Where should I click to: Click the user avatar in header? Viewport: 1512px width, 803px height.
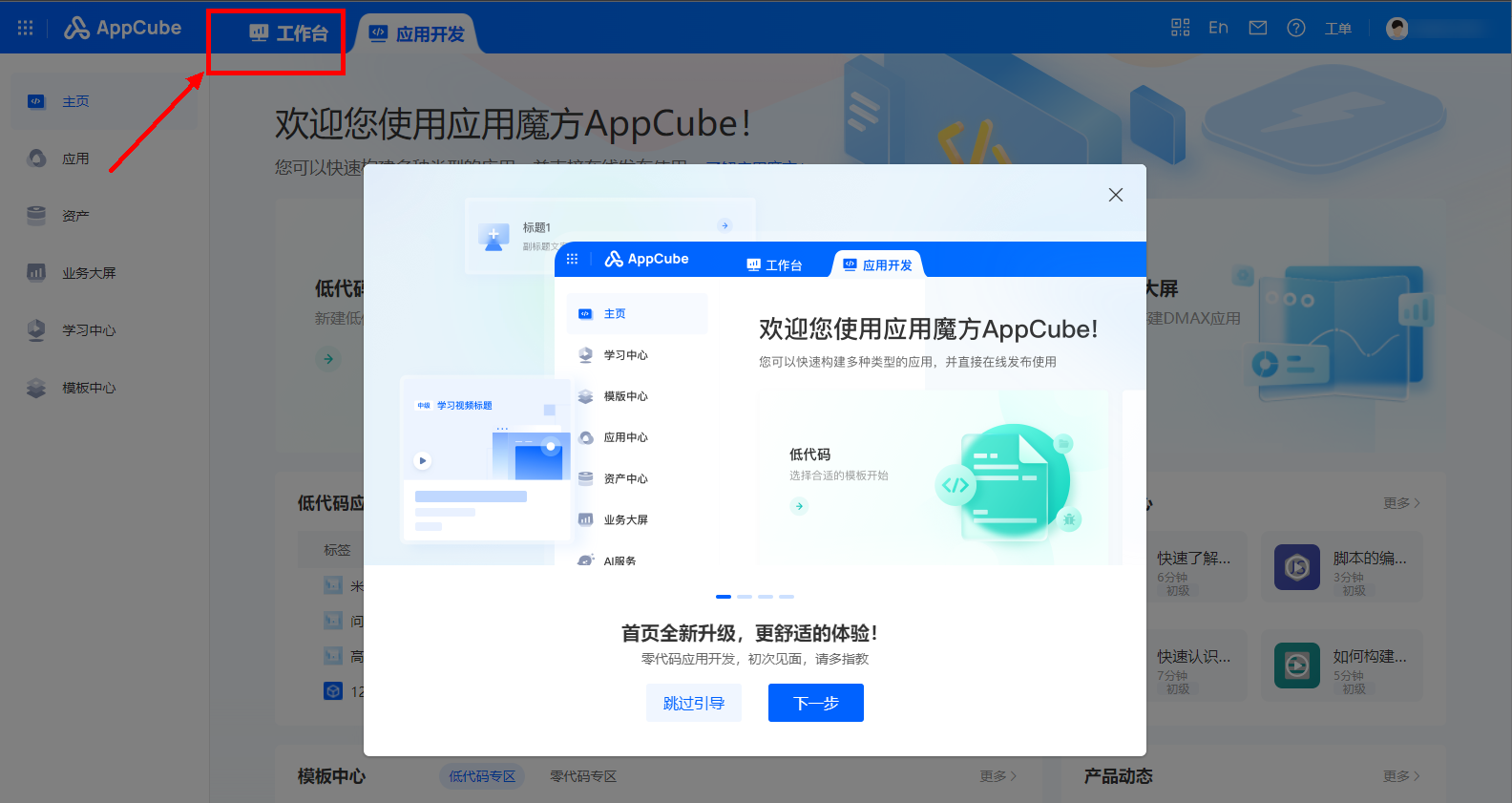1397,29
